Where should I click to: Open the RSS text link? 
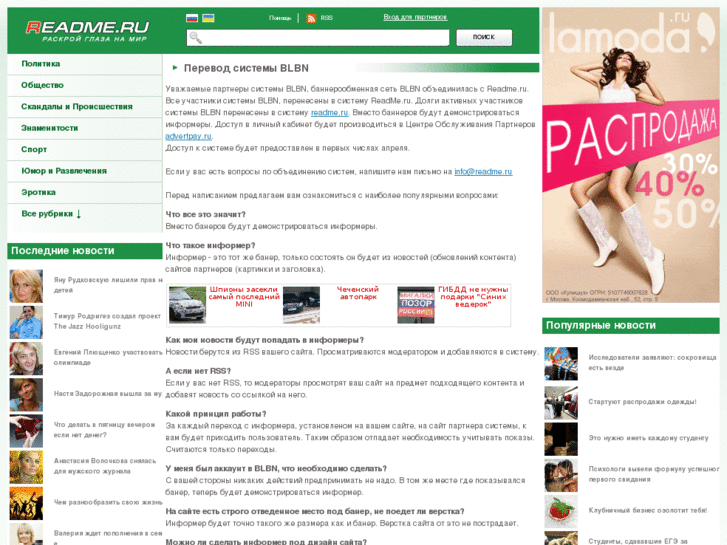pyautogui.click(x=326, y=18)
